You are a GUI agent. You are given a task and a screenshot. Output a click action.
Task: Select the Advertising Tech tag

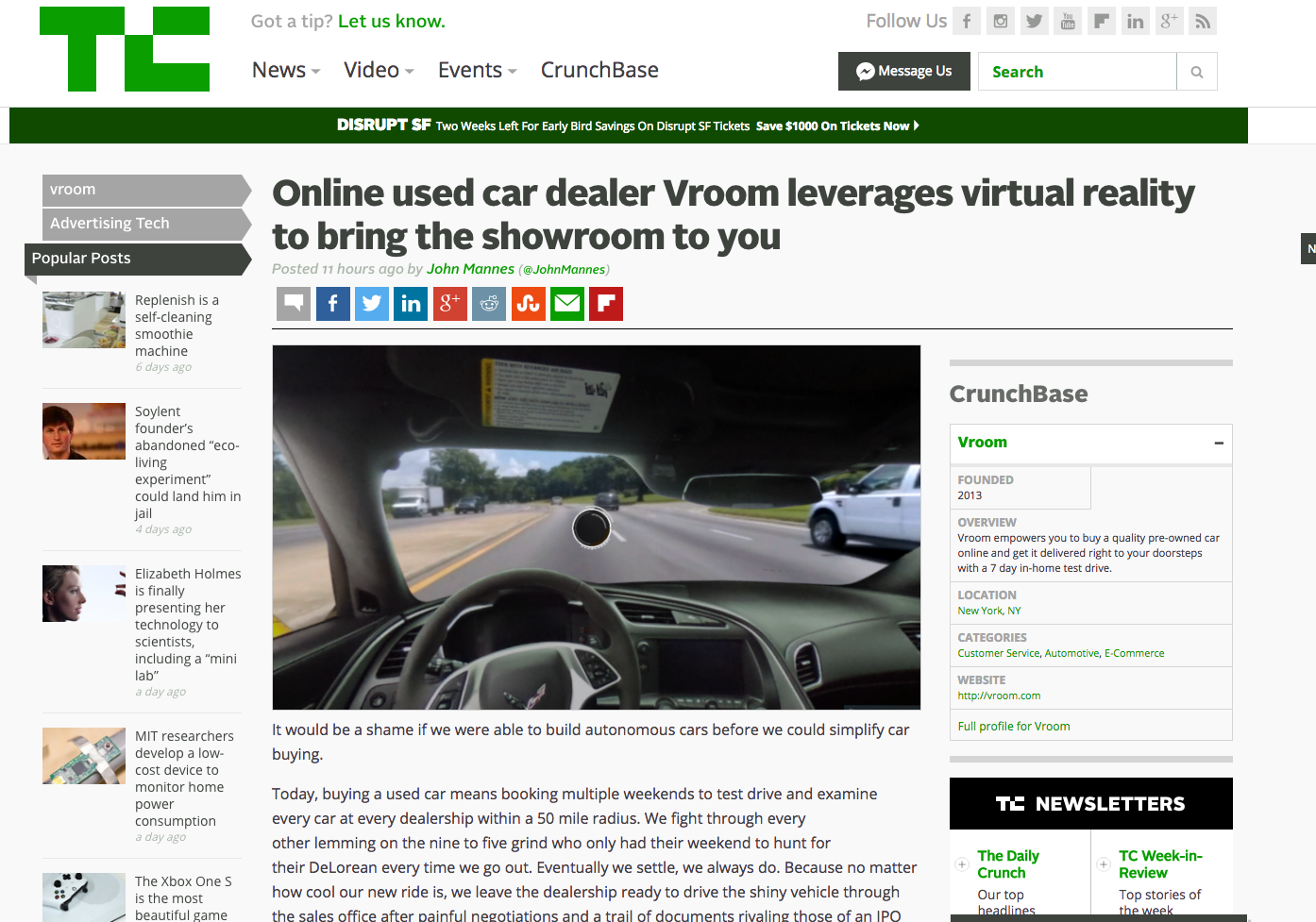(x=146, y=224)
